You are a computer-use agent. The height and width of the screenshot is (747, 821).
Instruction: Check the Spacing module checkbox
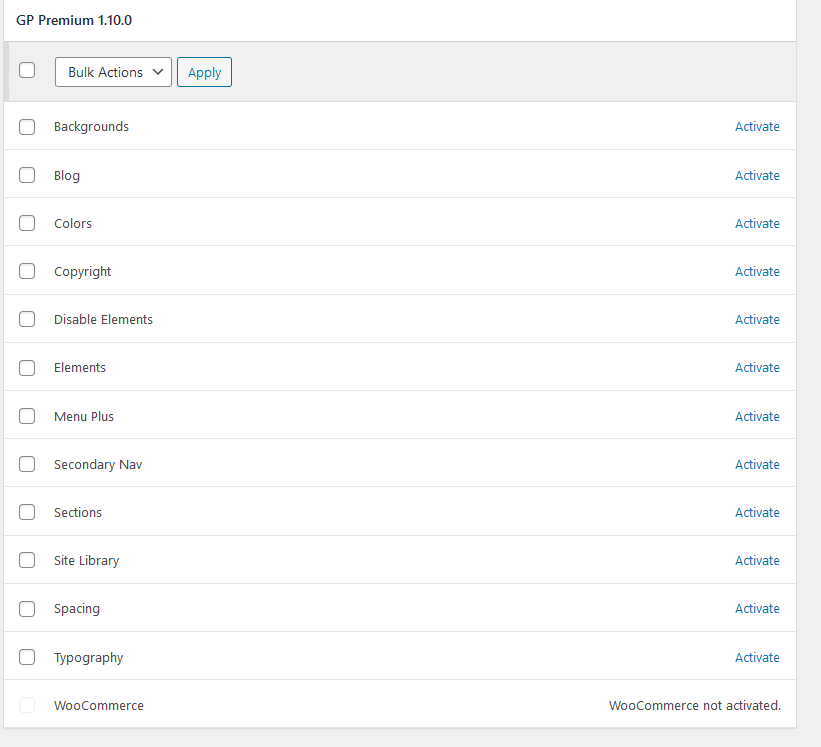(27, 608)
